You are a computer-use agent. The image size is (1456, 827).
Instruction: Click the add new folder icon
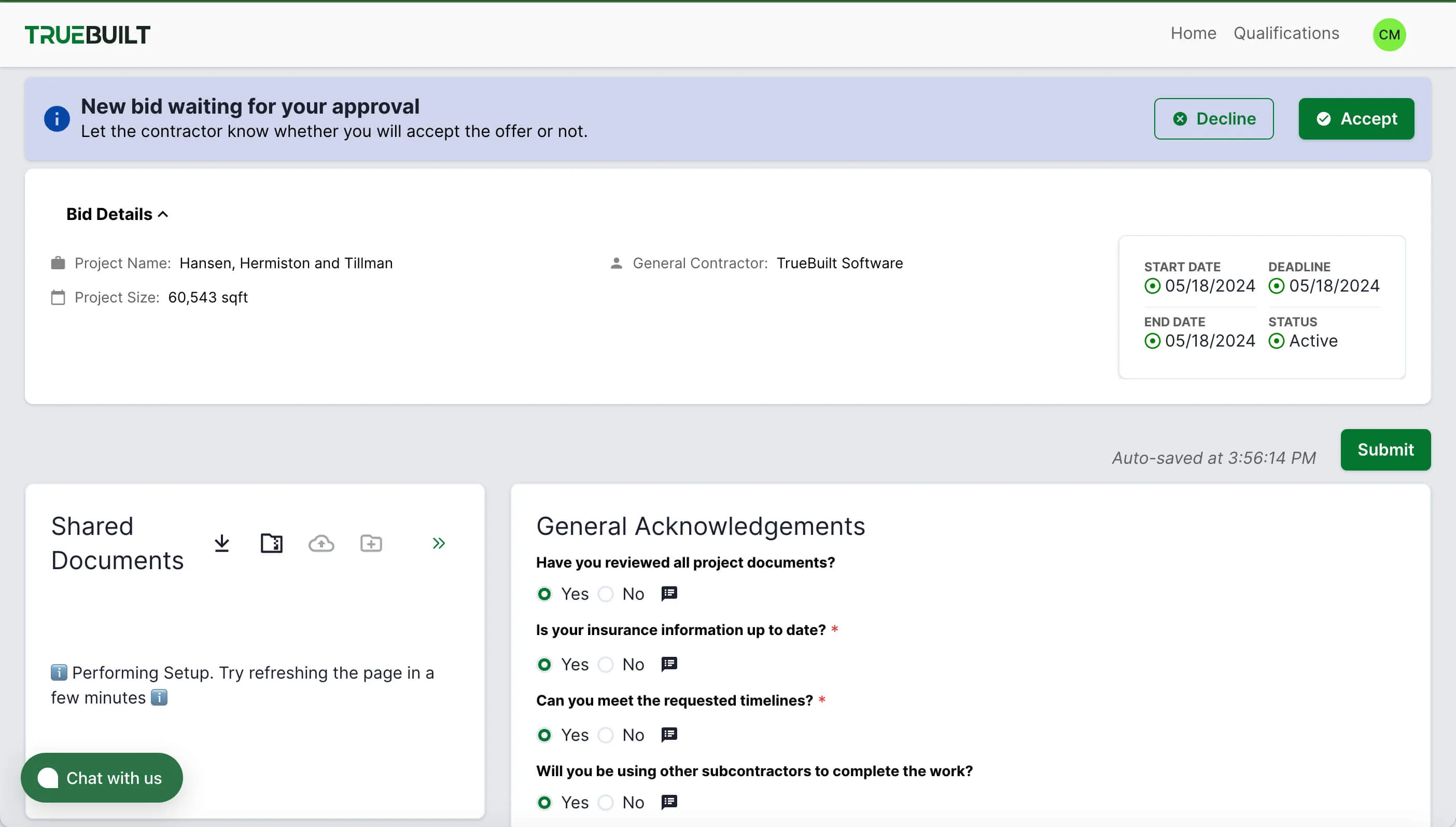click(x=371, y=544)
